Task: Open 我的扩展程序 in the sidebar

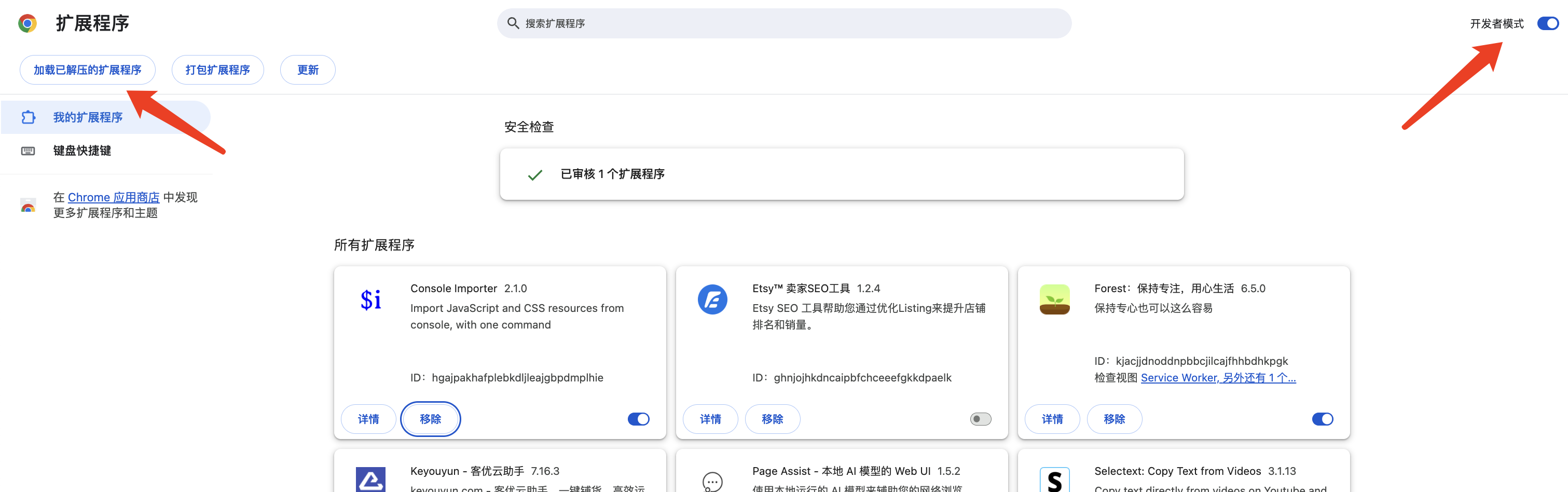Action: tap(88, 117)
